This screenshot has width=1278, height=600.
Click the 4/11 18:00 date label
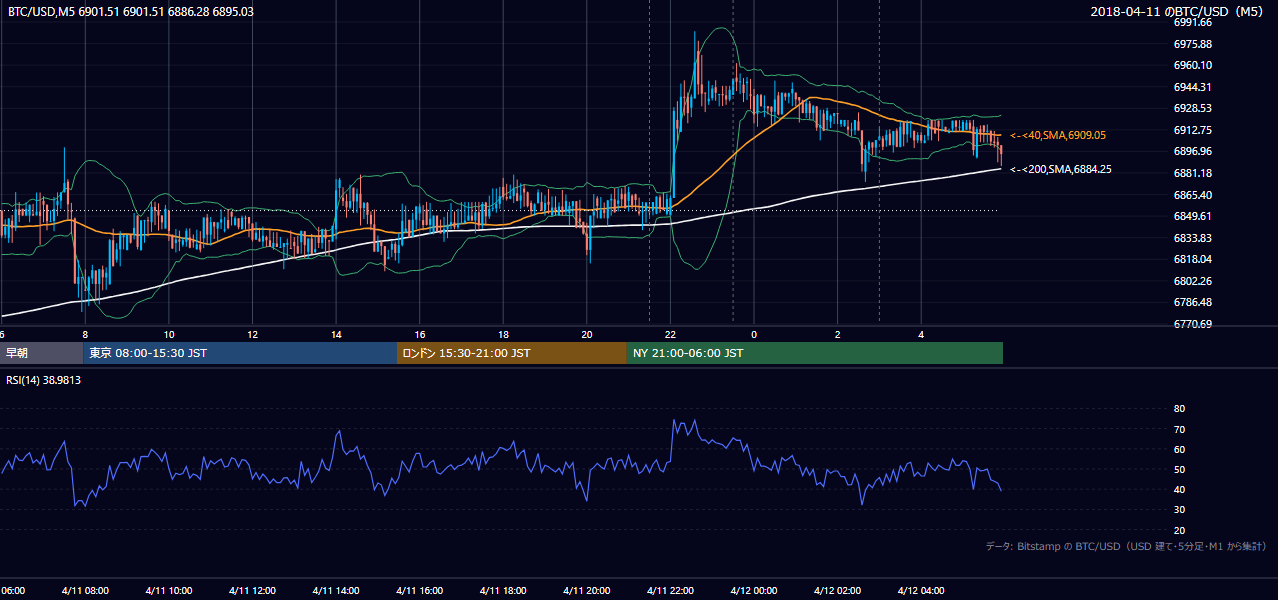click(x=503, y=591)
